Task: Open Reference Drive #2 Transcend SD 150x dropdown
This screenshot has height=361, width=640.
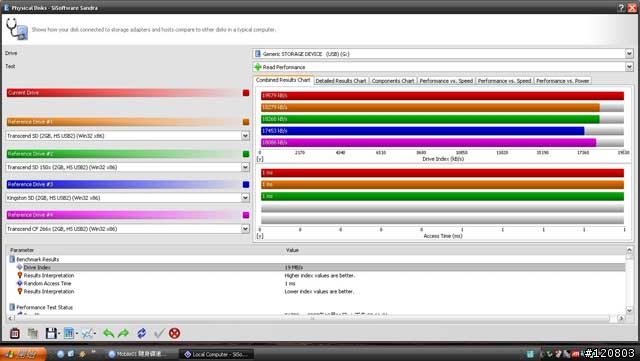Action: point(245,167)
